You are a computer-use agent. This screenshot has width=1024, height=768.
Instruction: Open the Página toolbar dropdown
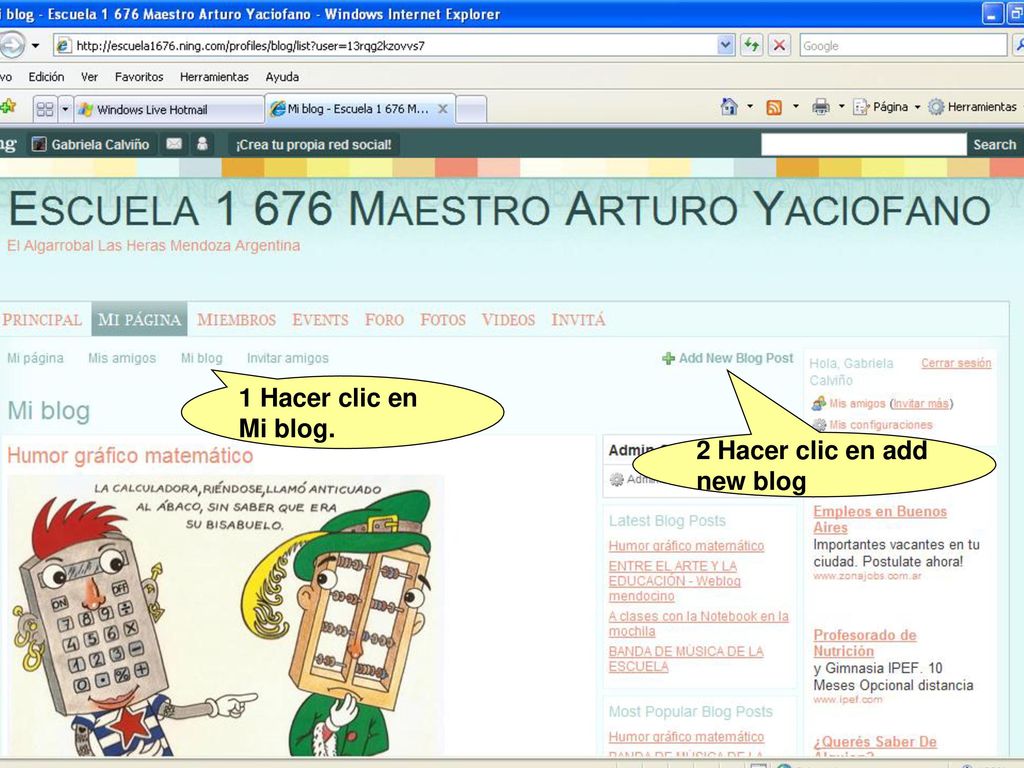(887, 107)
